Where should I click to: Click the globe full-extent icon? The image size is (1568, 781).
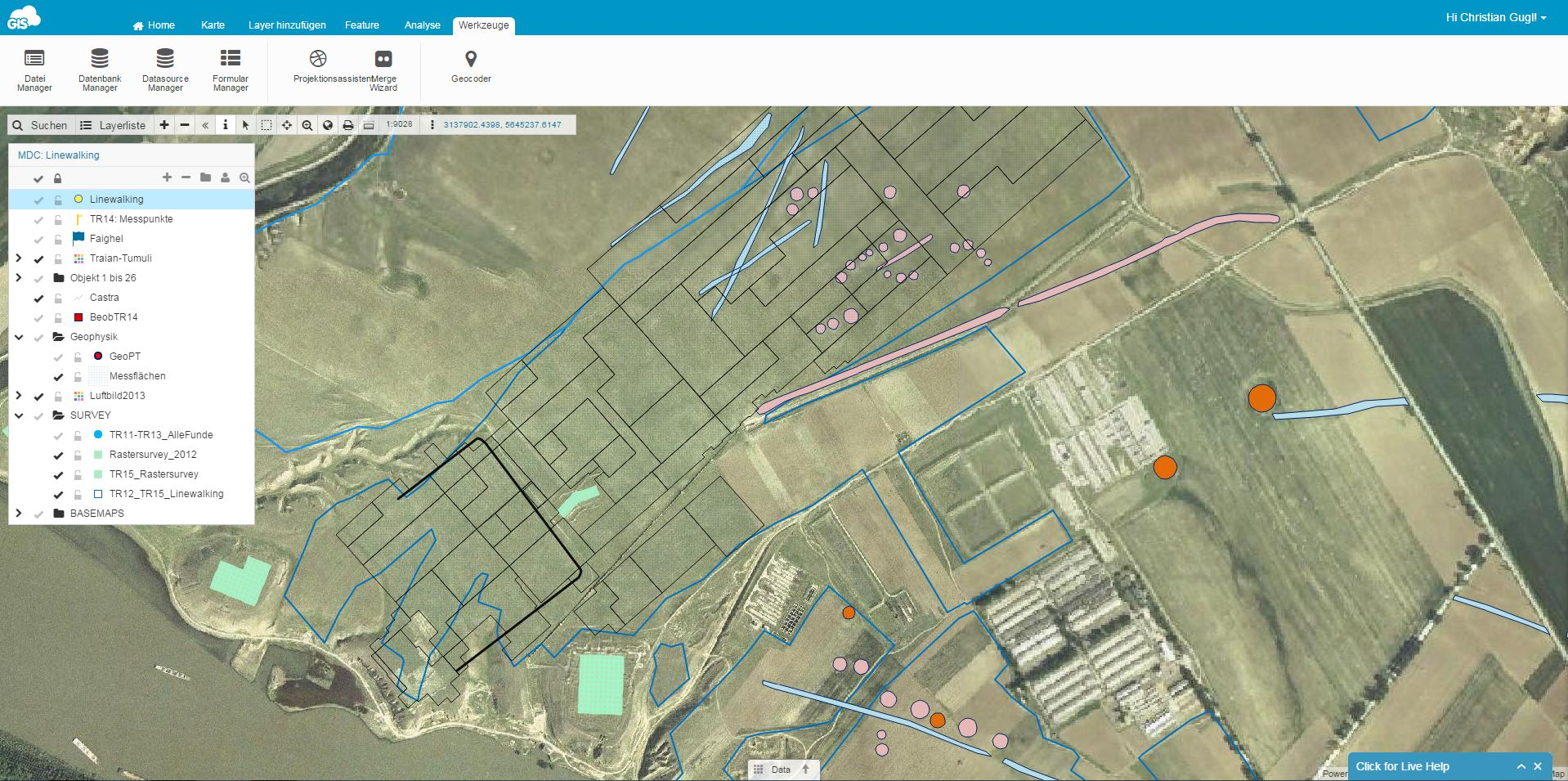[328, 125]
